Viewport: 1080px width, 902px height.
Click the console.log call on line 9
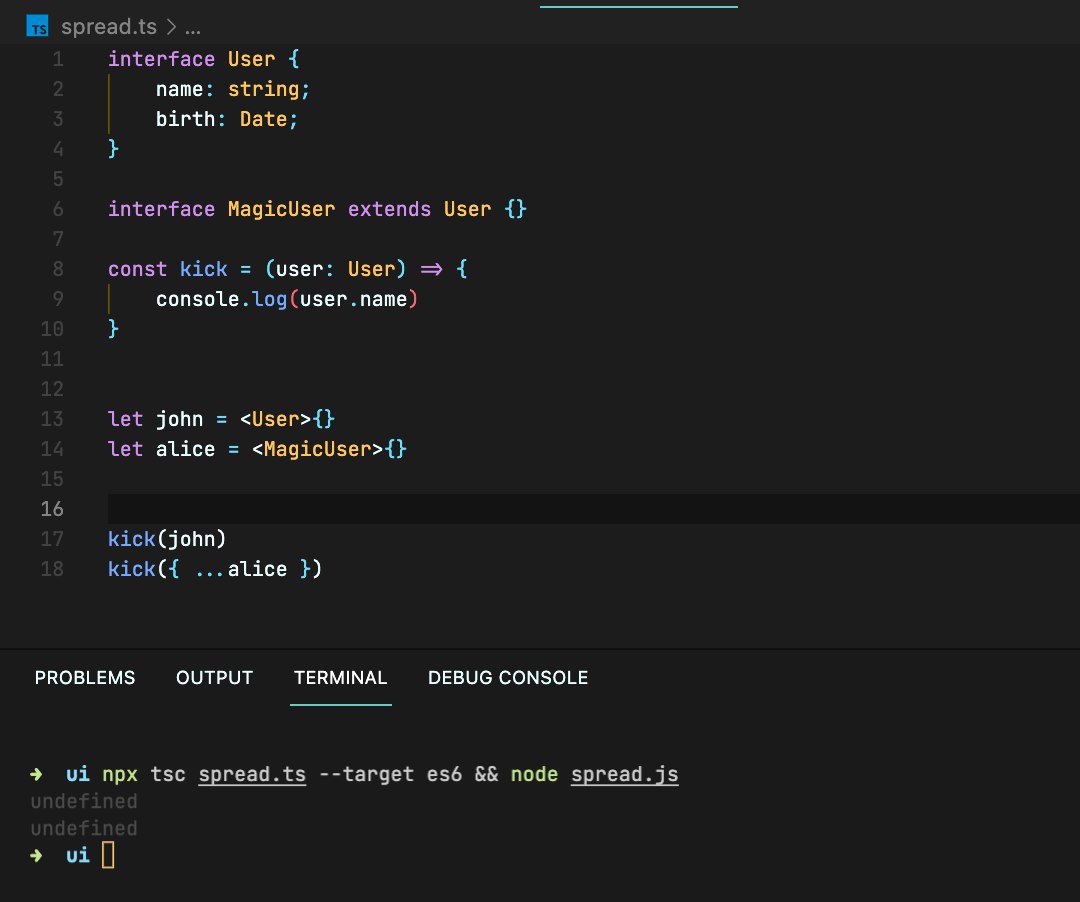tap(221, 299)
